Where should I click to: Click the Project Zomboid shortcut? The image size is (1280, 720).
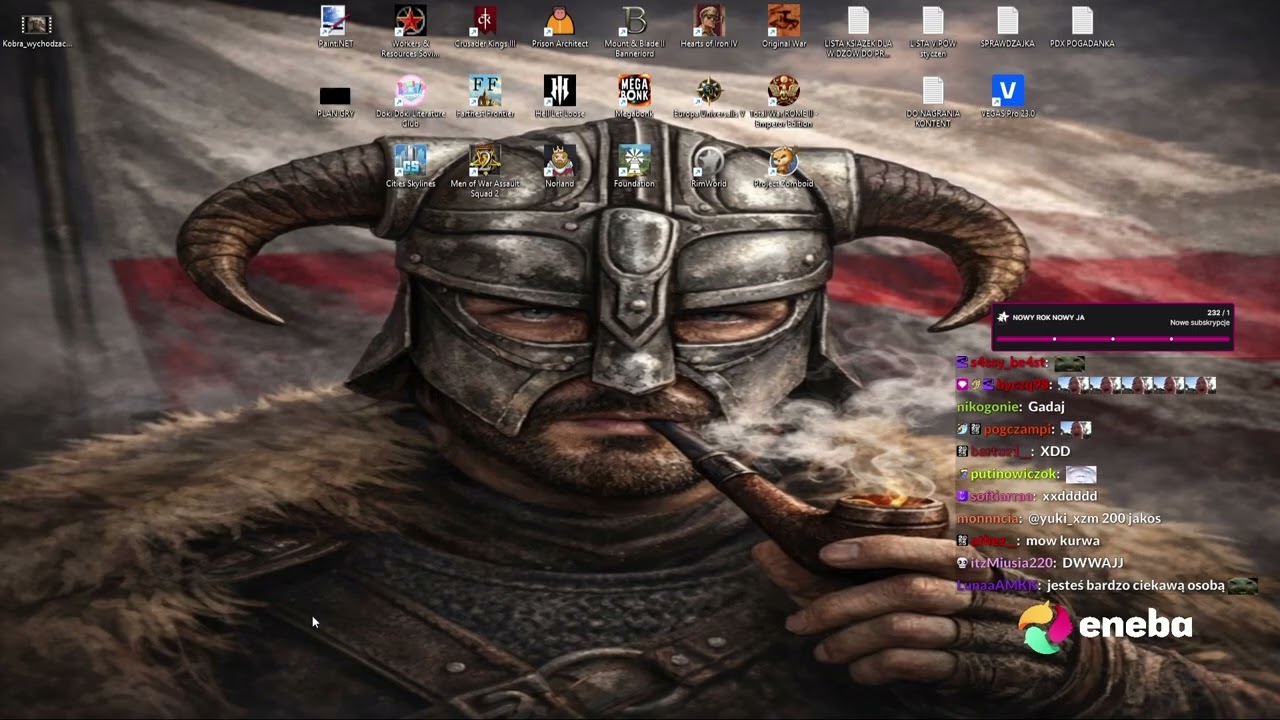(784, 166)
